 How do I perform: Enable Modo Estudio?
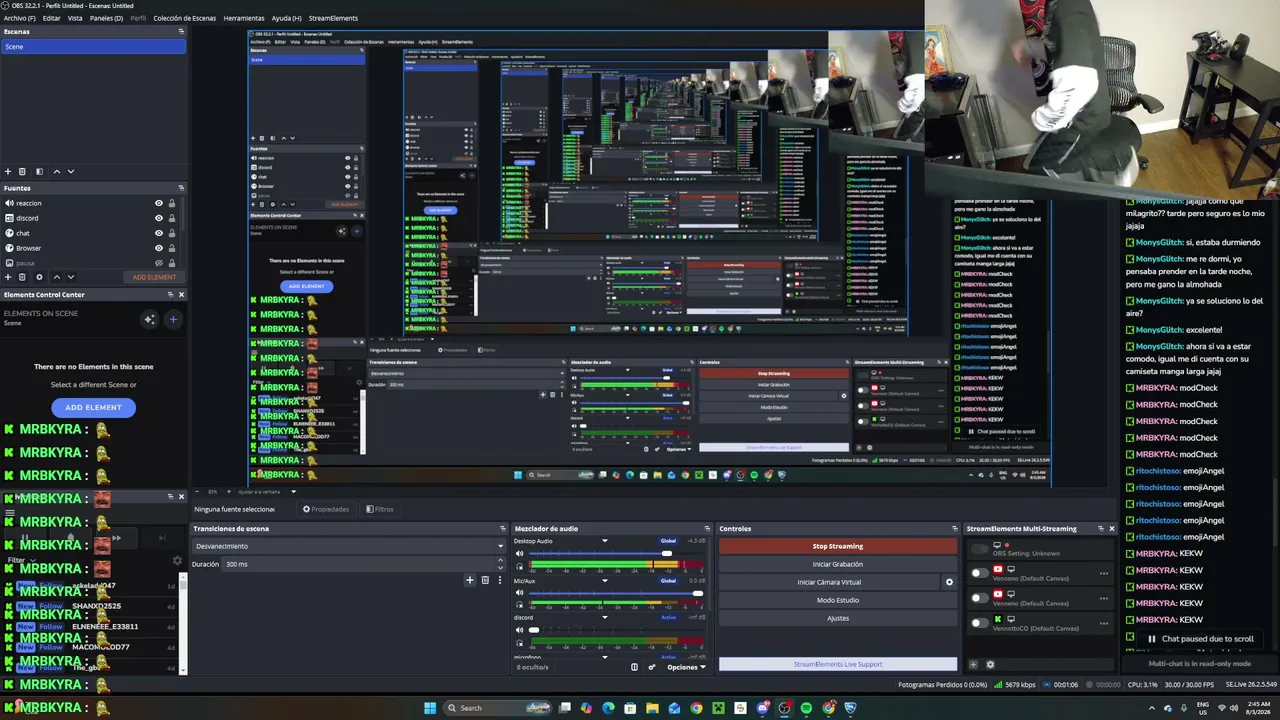[838, 600]
